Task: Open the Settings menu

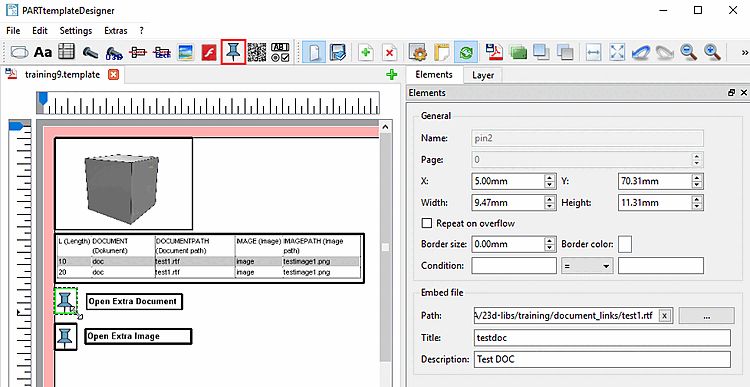Action: (x=76, y=31)
